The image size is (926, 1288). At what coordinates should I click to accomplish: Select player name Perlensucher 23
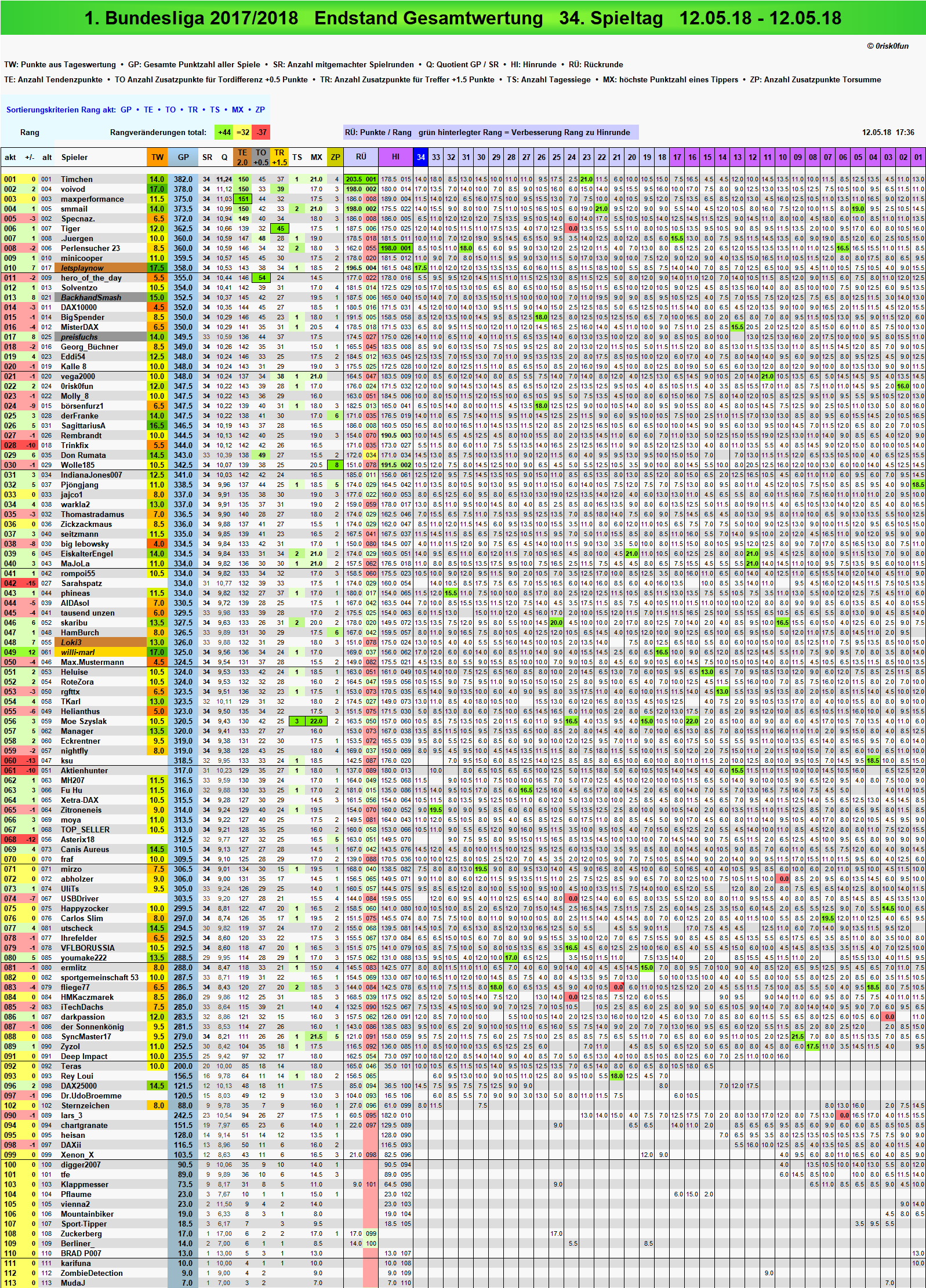(x=90, y=249)
